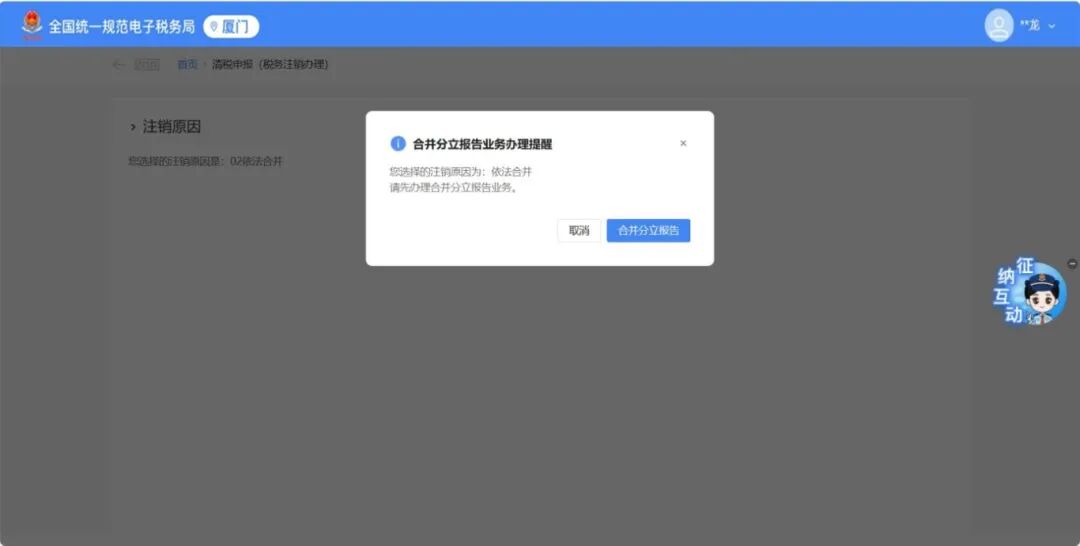
Task: Minimize the 征纳互动 floating widget
Action: (1072, 264)
